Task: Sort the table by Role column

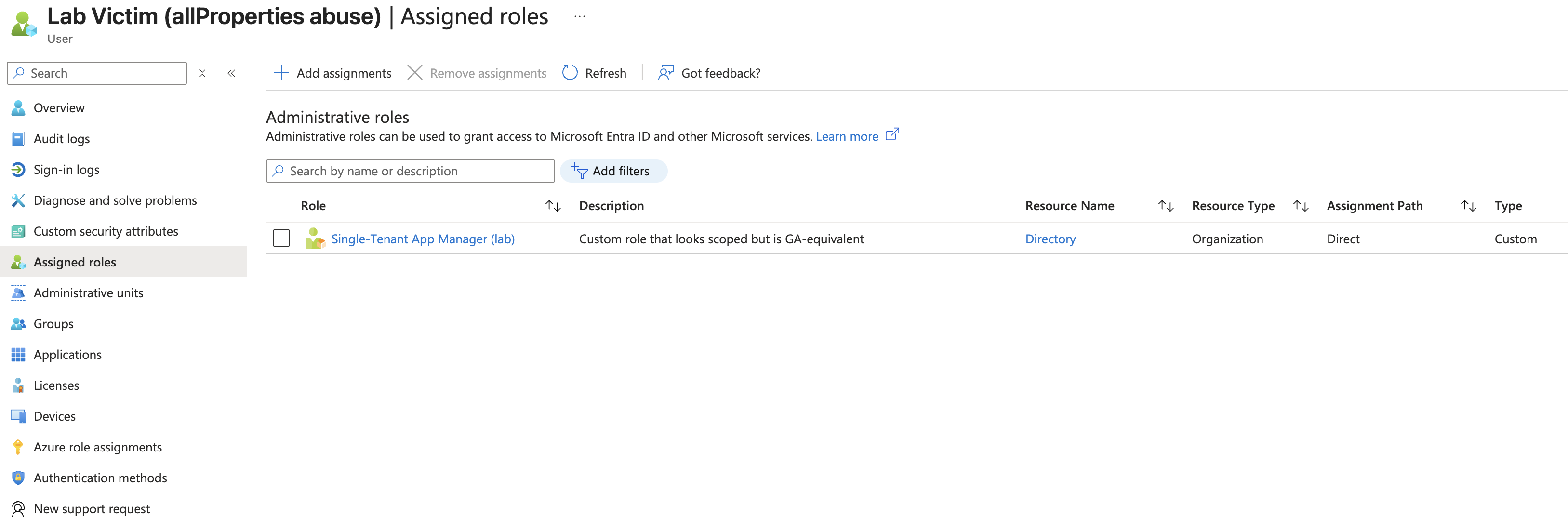Action: coord(553,206)
